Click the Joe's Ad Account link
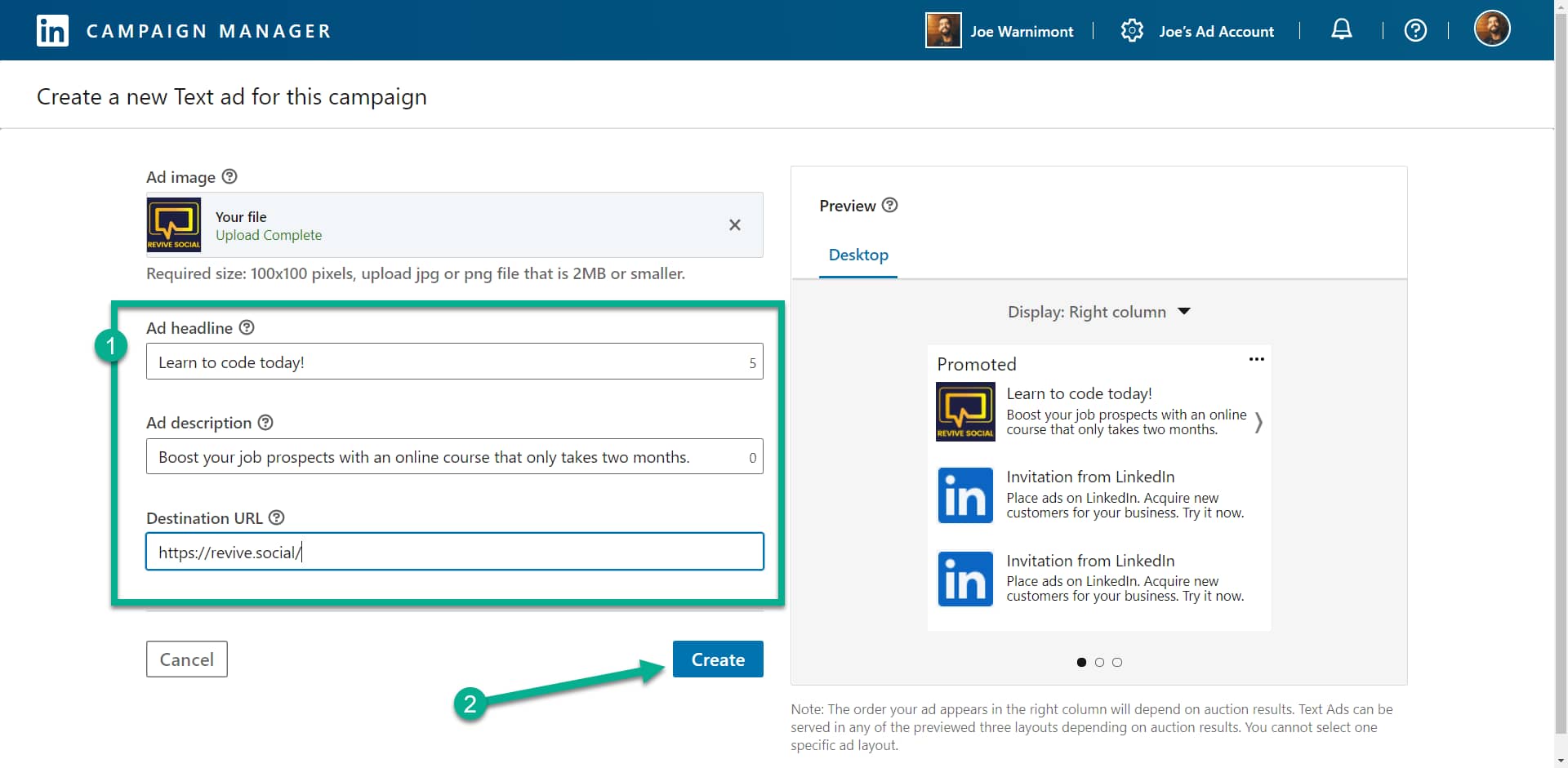Image resolution: width=1568 pixels, height=768 pixels. point(1216,31)
